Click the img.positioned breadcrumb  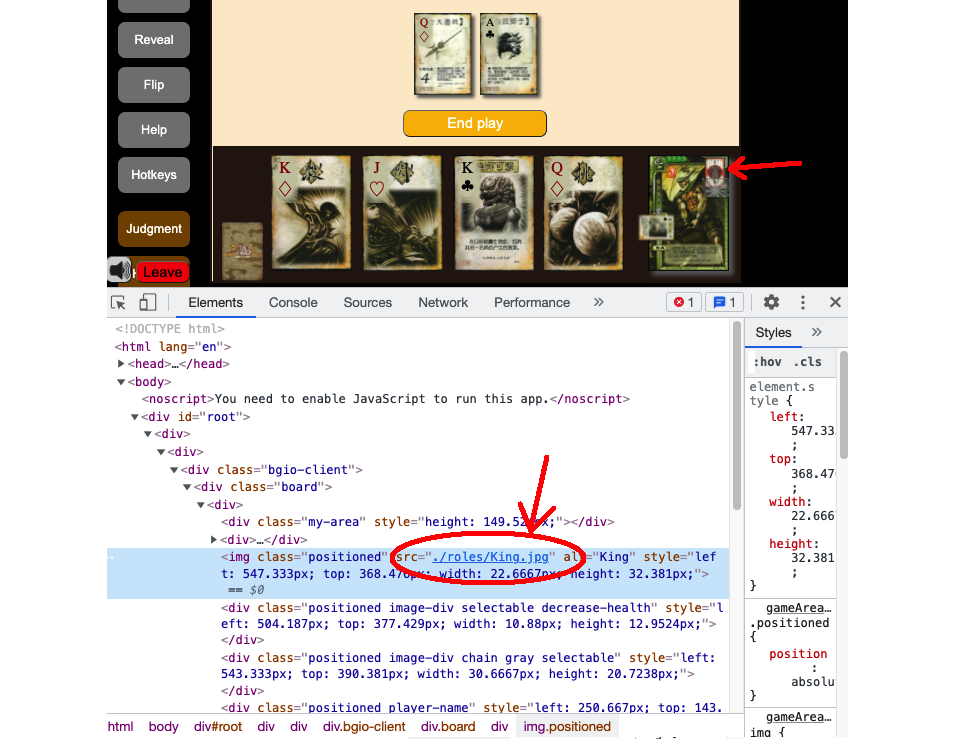[567, 727]
